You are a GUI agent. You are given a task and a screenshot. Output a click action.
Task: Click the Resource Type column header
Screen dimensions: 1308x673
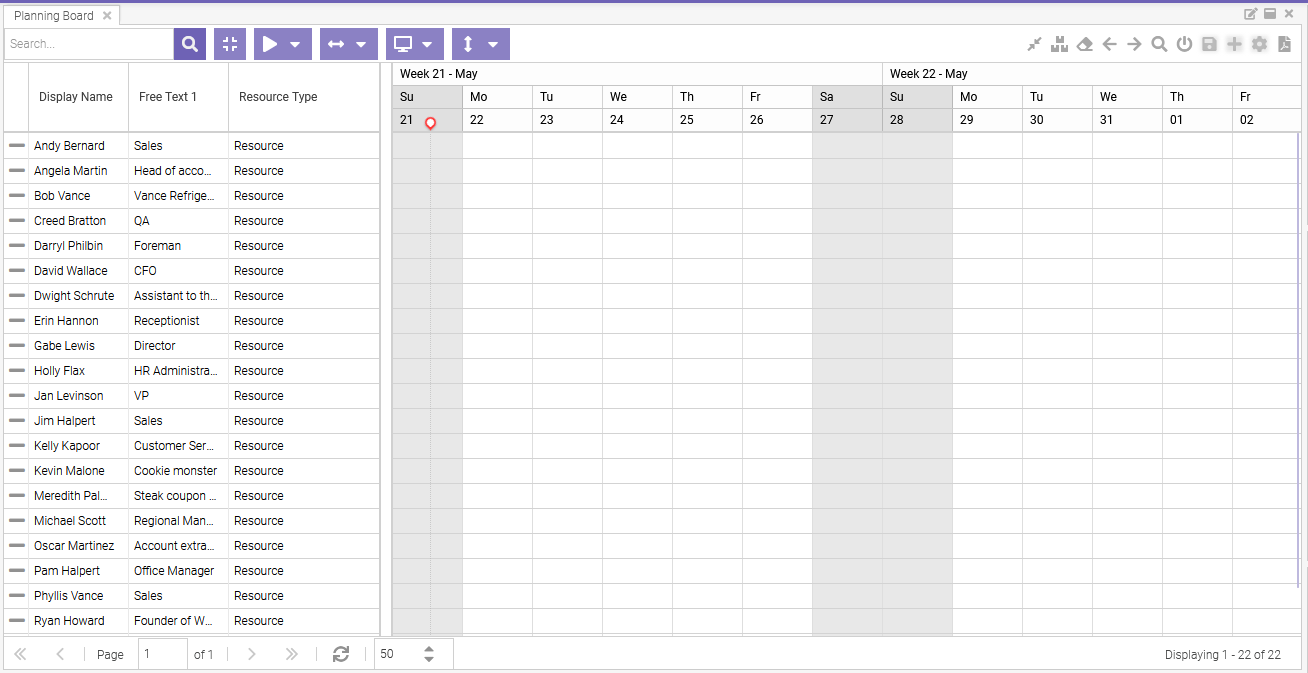[278, 97]
